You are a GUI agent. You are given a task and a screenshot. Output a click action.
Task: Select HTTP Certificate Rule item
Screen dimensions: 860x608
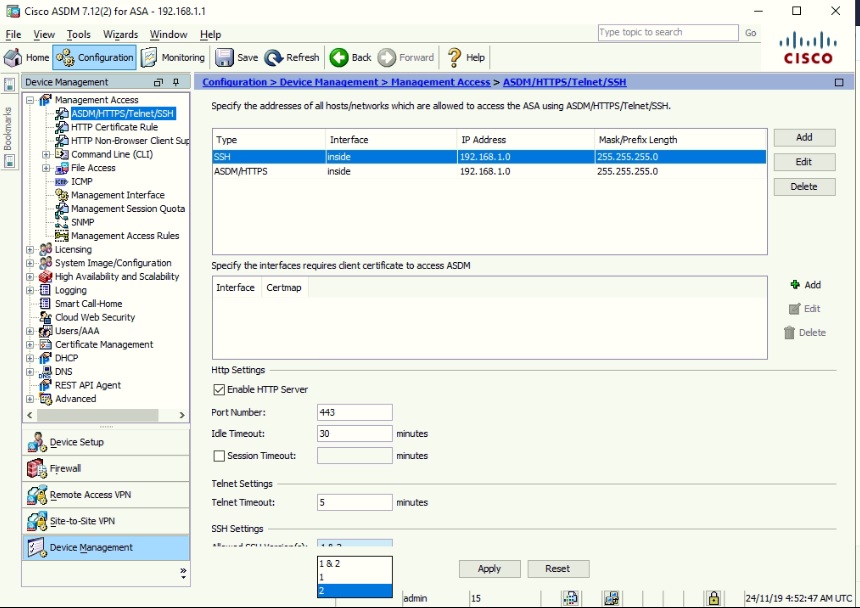pyautogui.click(x=114, y=127)
